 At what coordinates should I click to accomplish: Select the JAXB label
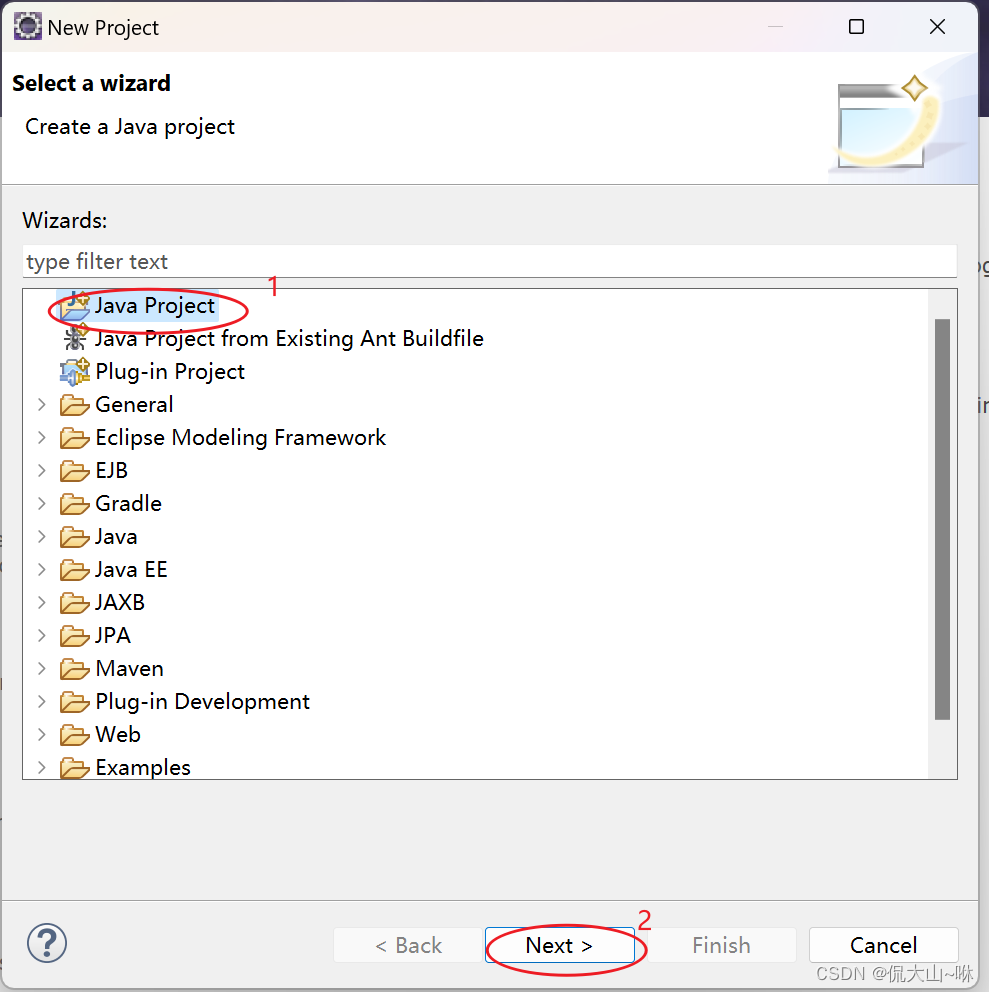120,602
